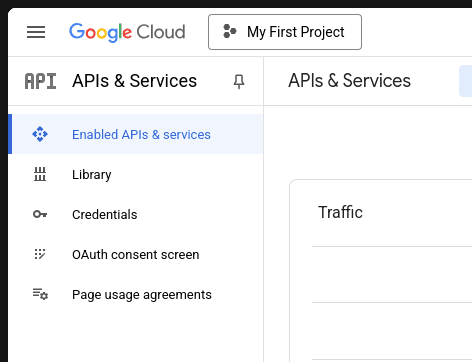Click the API logo icon in sidebar header
The height and width of the screenshot is (362, 472).
coord(41,81)
